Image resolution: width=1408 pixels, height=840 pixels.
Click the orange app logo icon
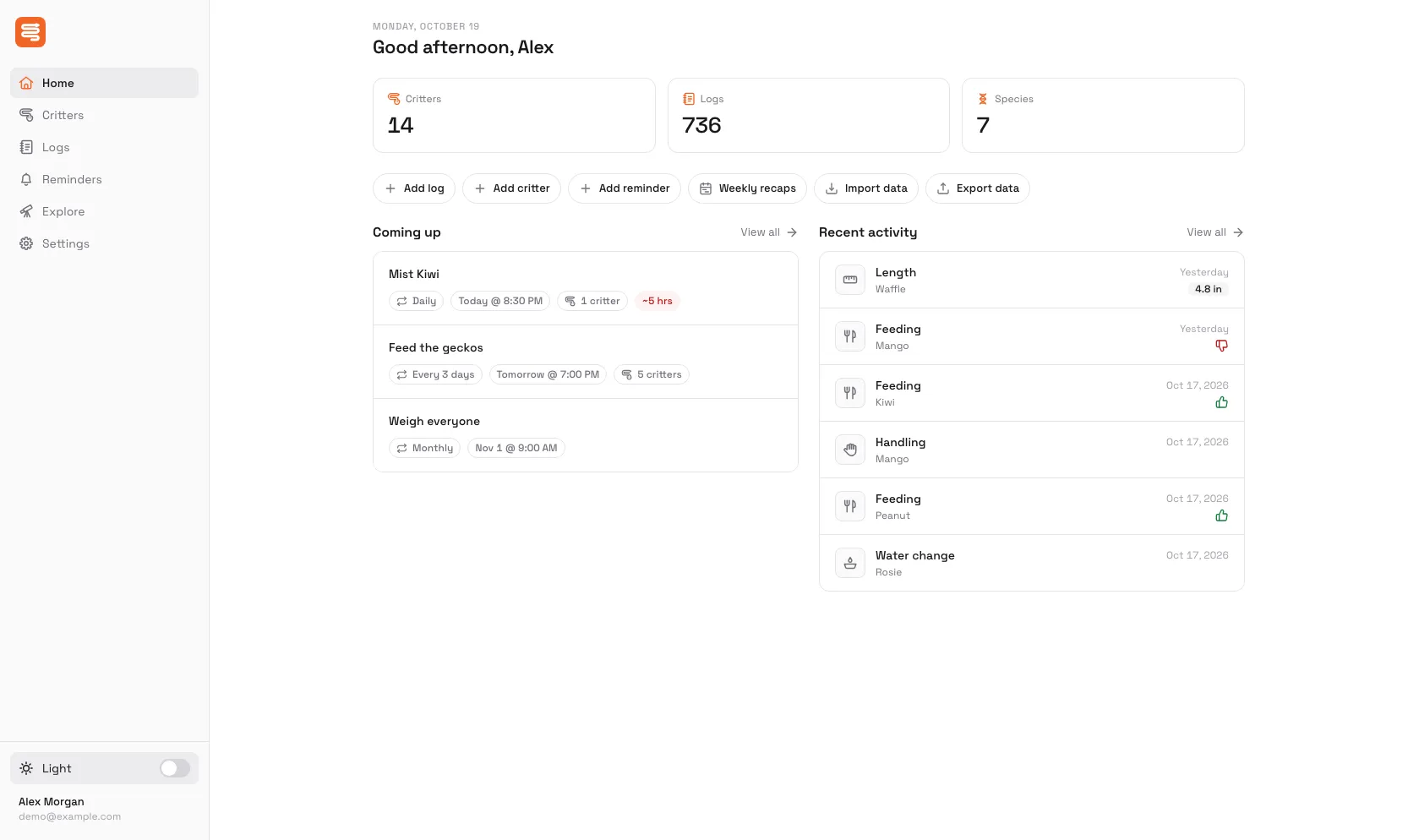pos(30,32)
